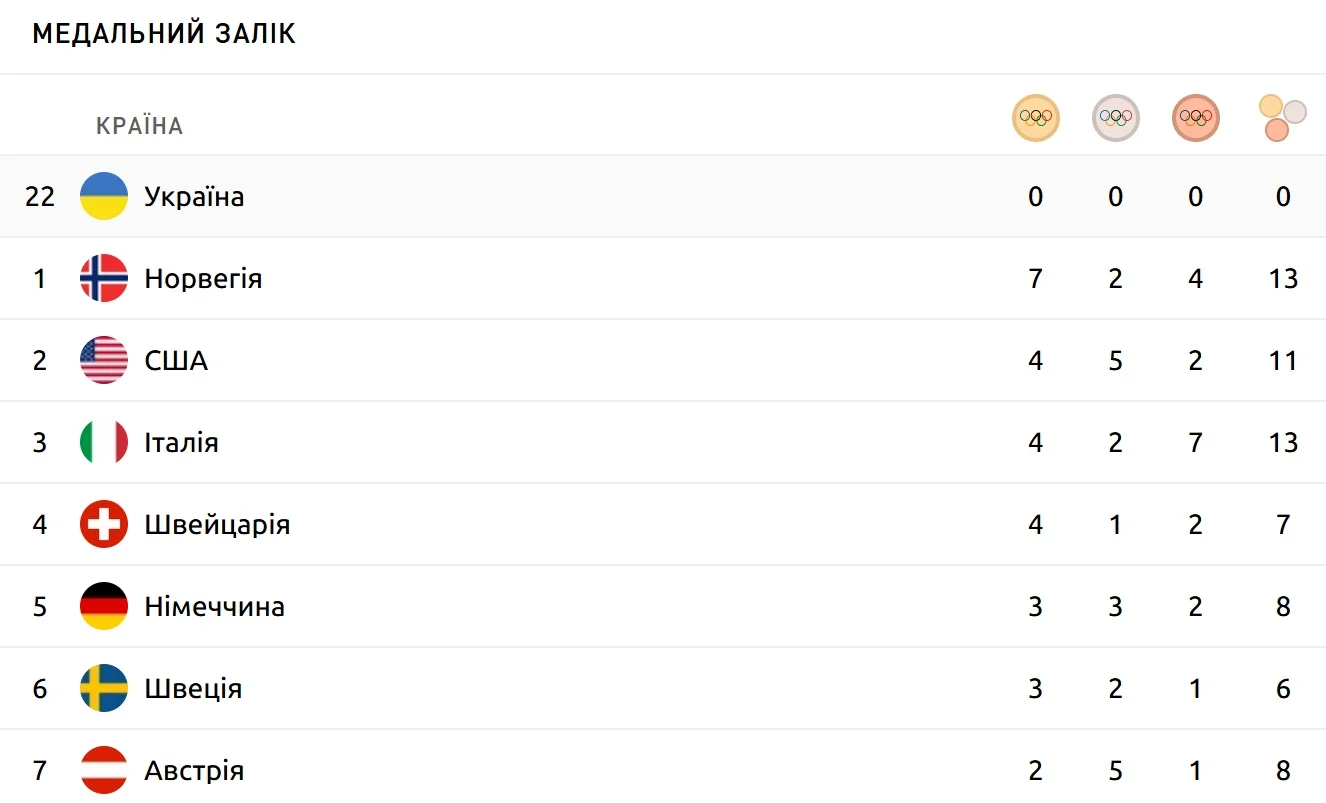Click the silver medal column icon
This screenshot has height=803, width=1326.
pos(1115,118)
